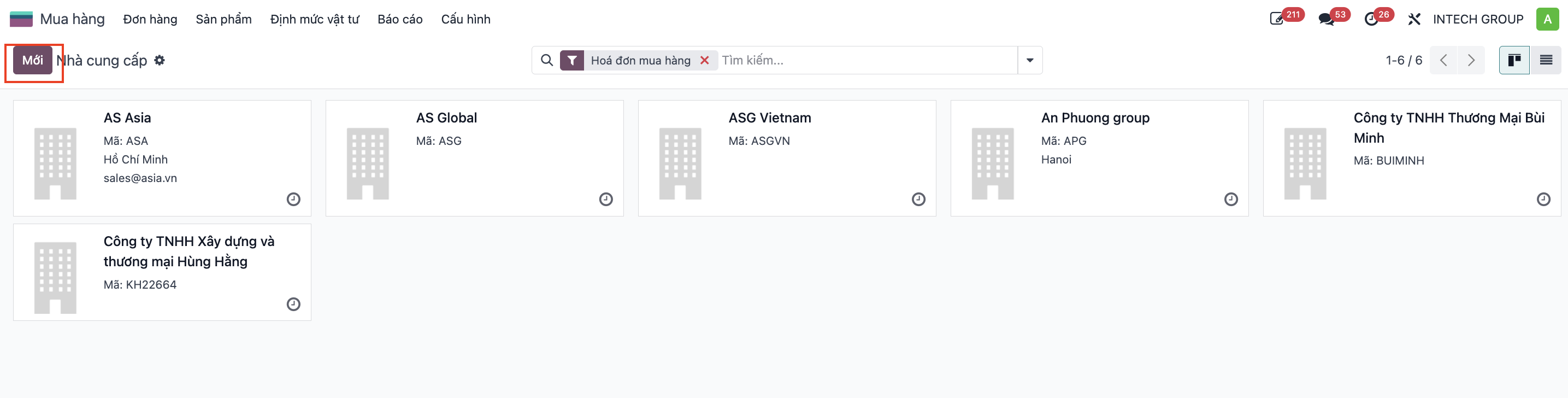
Task: Open the Mua hàng app home icon
Action: 21,19
